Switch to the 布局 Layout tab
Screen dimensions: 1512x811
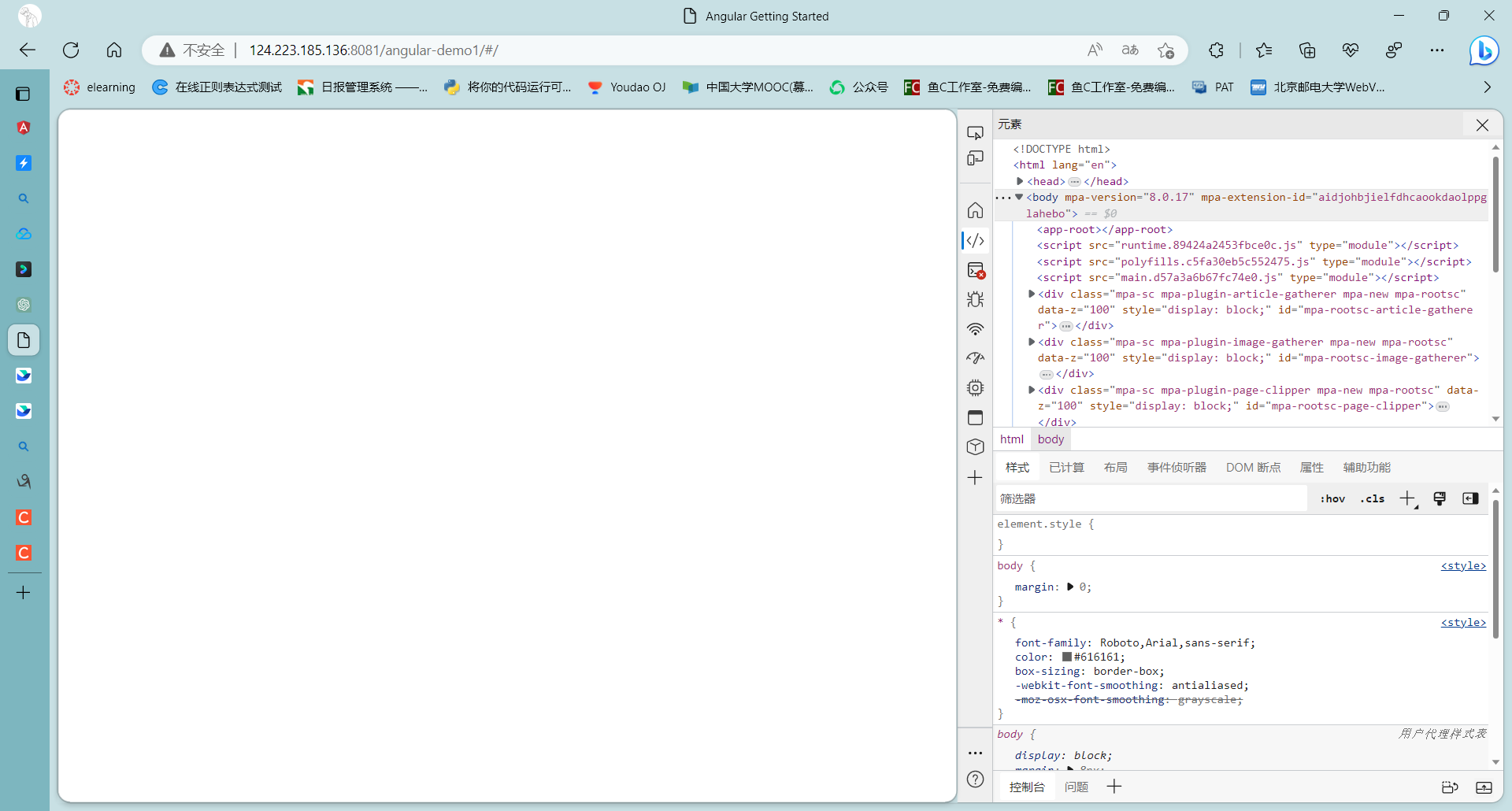(x=1115, y=467)
